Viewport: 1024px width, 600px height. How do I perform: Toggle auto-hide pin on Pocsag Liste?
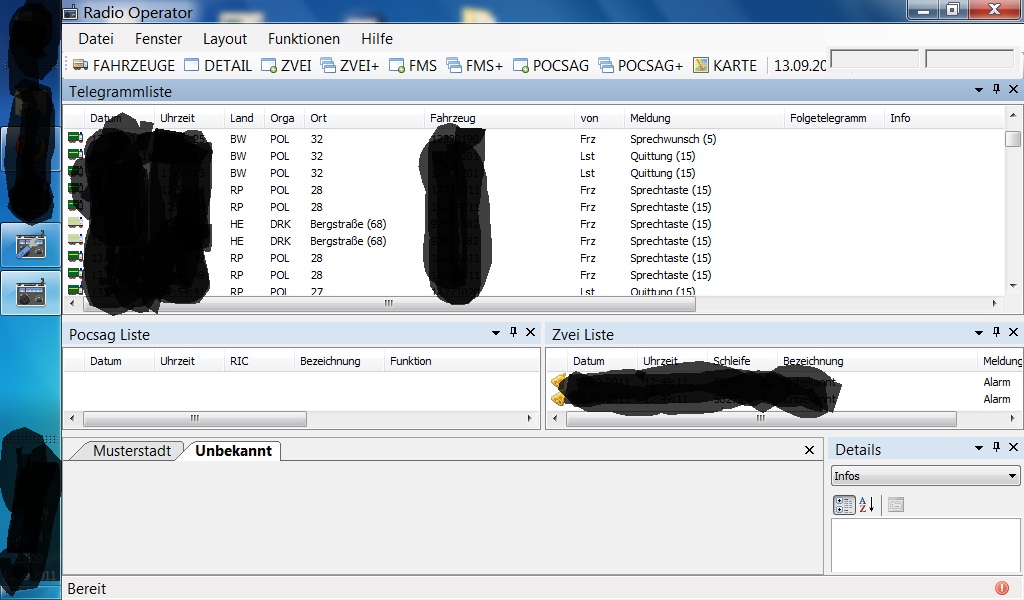pyautogui.click(x=513, y=333)
